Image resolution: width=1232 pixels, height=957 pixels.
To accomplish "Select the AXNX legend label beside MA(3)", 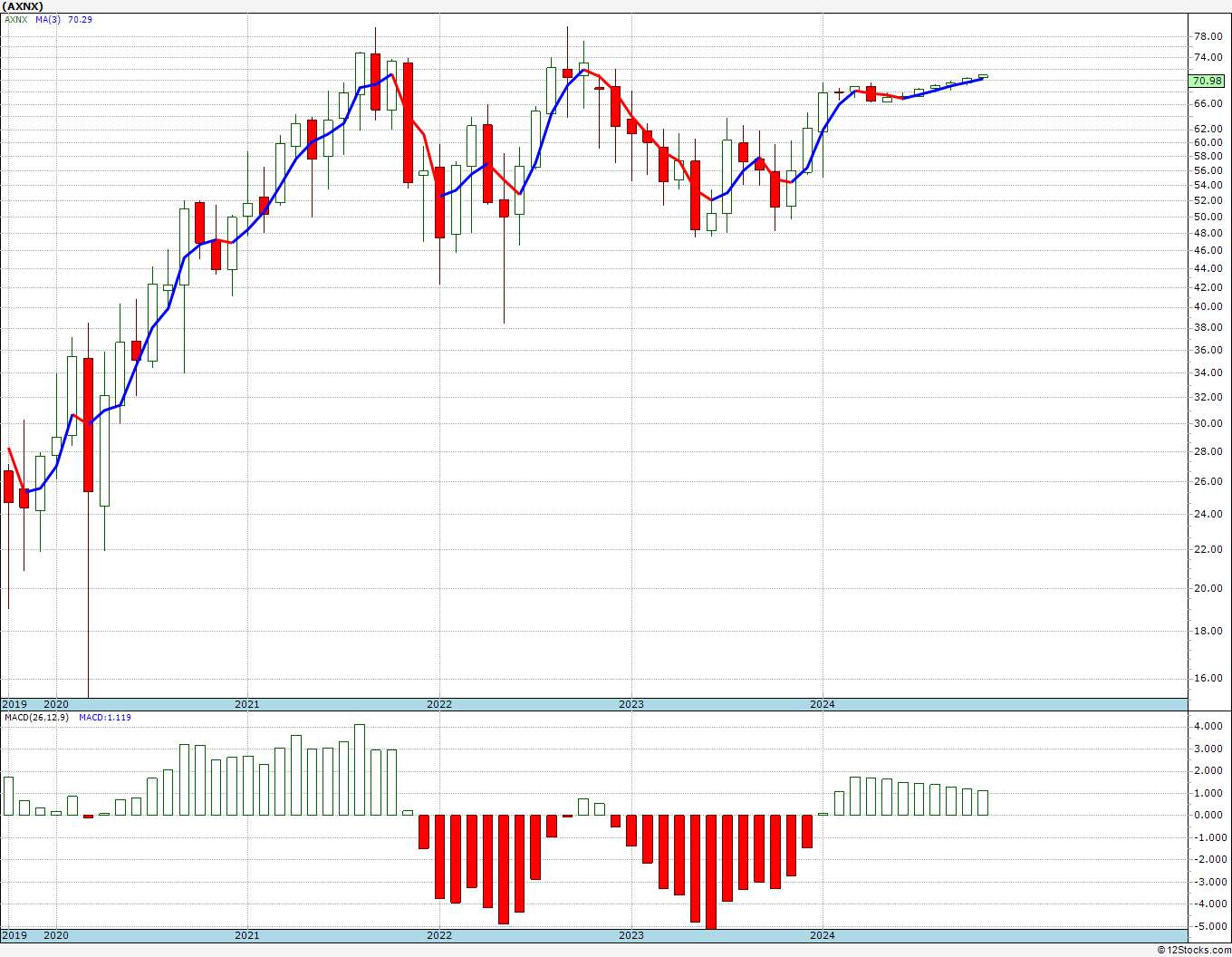I will 15,19.
